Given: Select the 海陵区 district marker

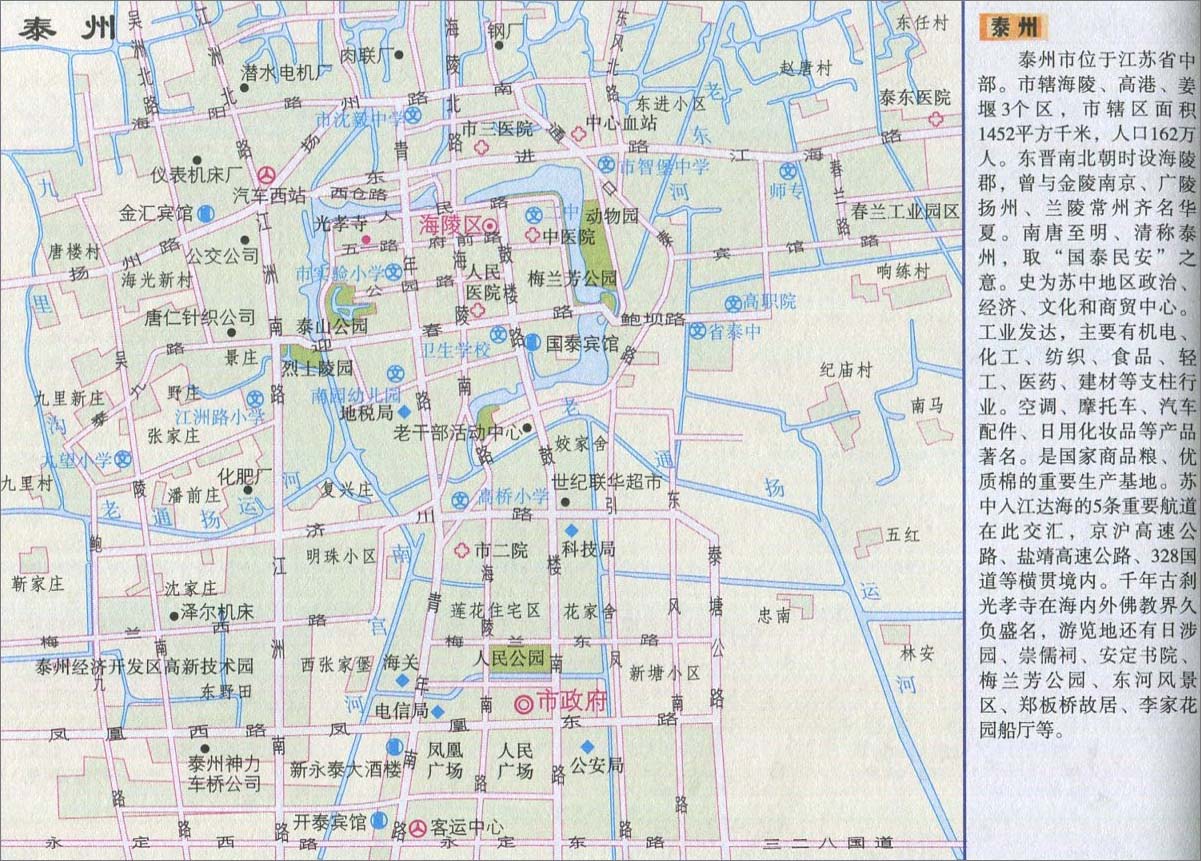Looking at the screenshot, I should (x=490, y=227).
